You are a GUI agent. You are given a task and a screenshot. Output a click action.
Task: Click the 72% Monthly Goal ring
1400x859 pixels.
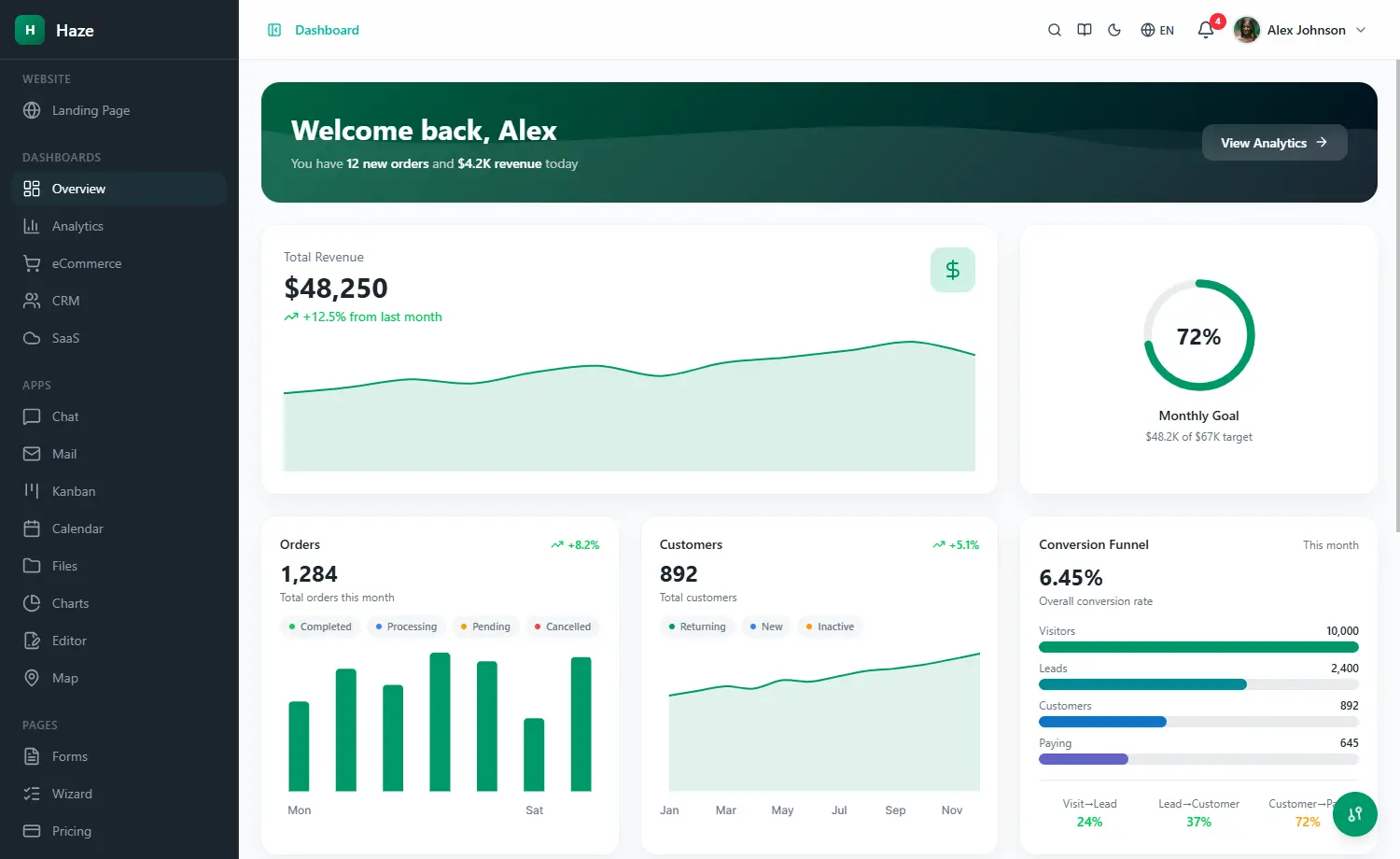click(x=1199, y=335)
